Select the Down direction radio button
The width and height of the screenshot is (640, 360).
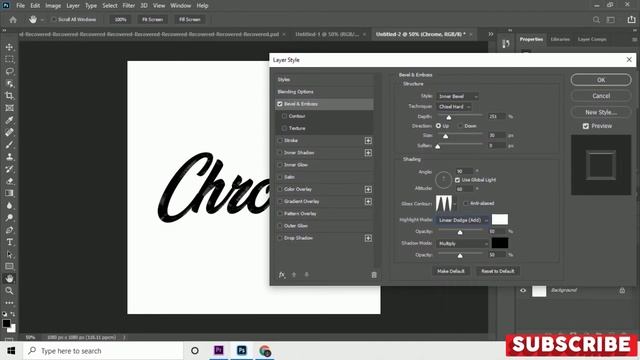pyautogui.click(x=460, y=126)
